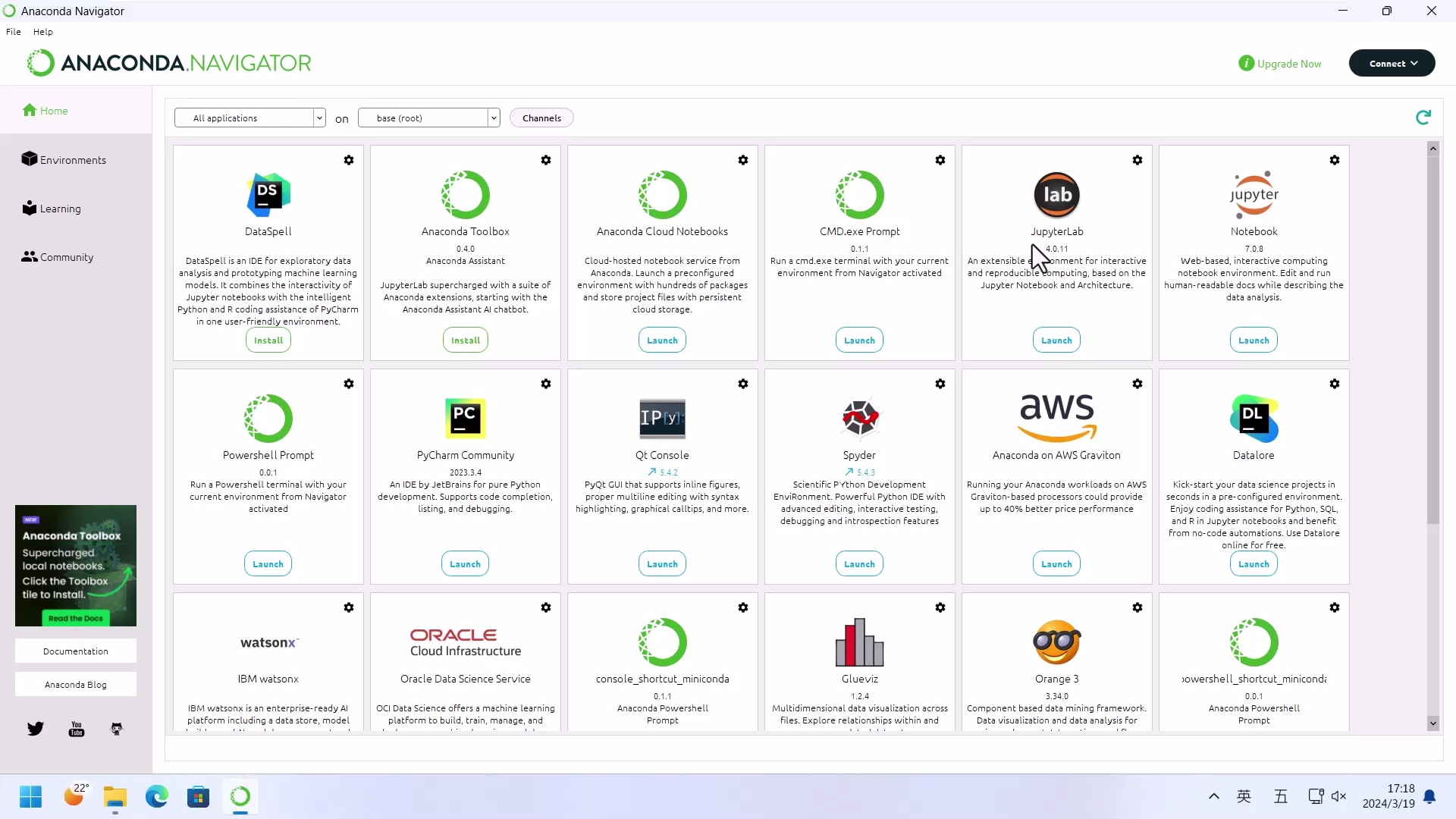Click the Anaconda Toolbox promo banner
Image resolution: width=1456 pixels, height=819 pixels.
tap(76, 566)
